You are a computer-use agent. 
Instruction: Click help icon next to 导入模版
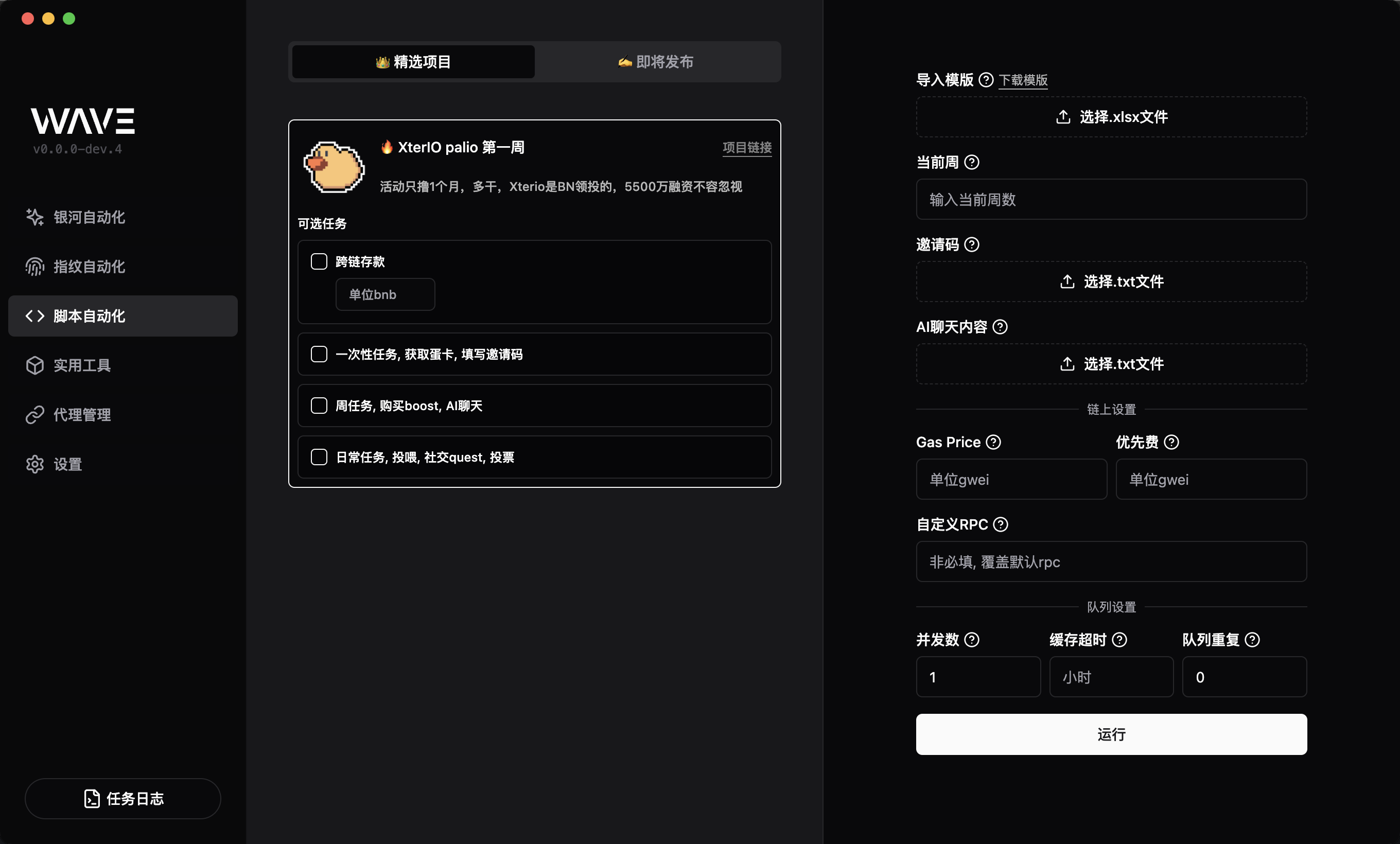[x=986, y=80]
